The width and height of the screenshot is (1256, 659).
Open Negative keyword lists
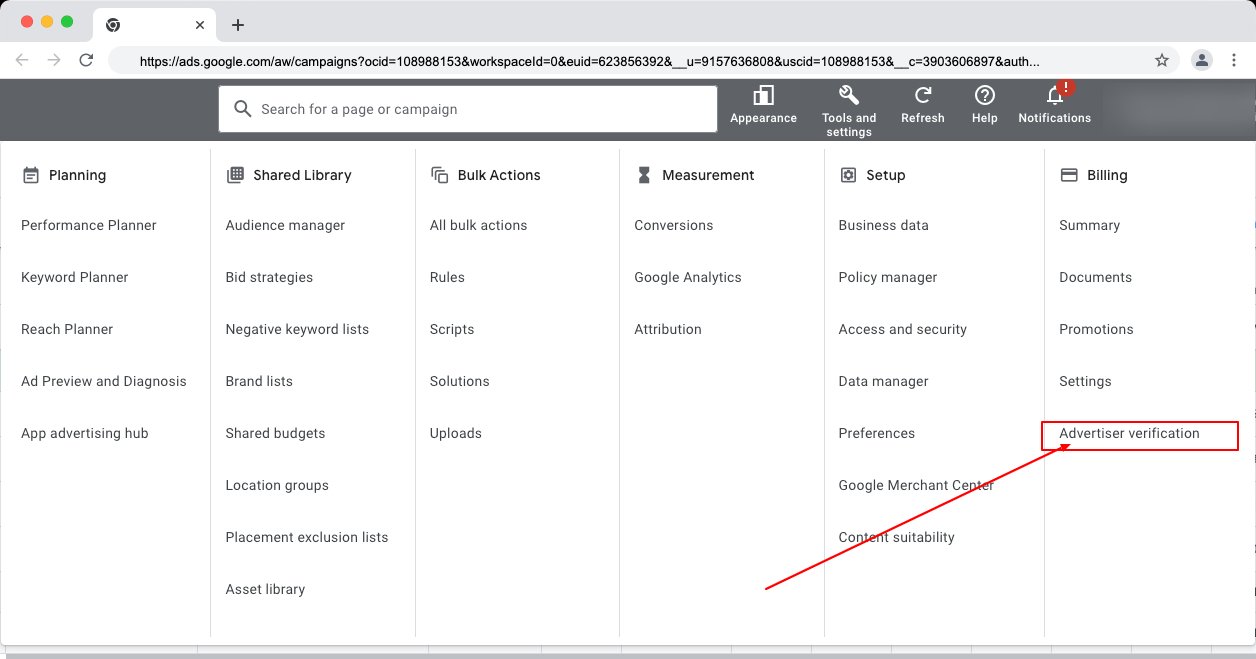click(x=297, y=329)
